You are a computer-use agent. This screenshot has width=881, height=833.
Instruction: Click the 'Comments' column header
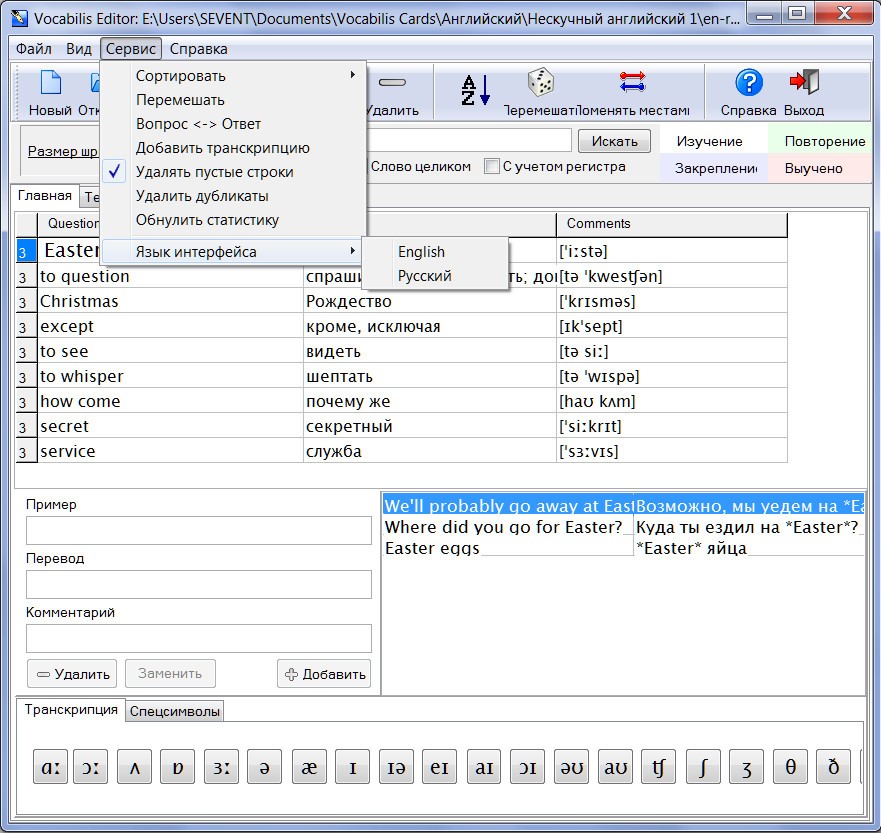(x=671, y=224)
